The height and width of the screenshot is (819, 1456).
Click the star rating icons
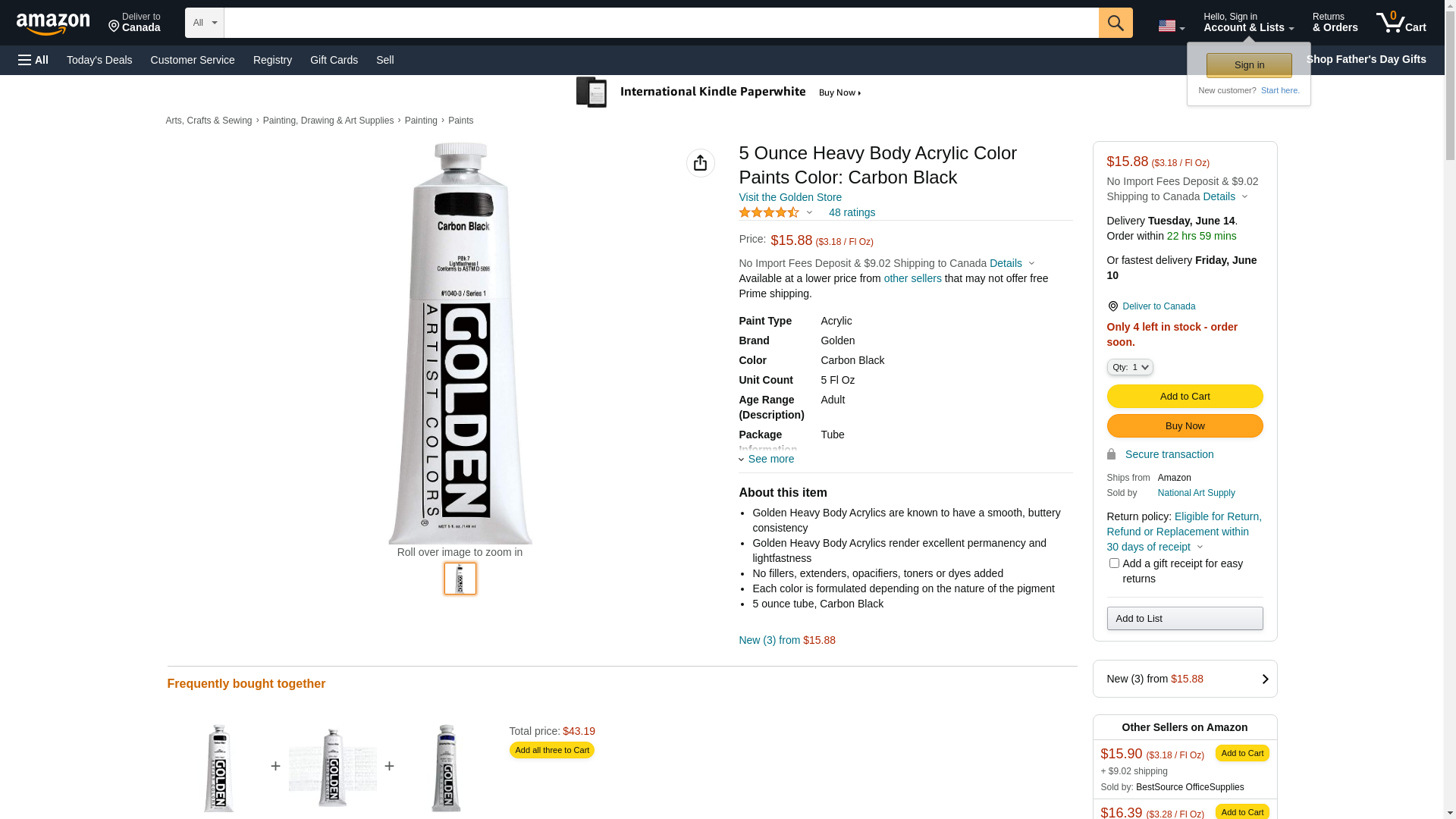[x=768, y=213]
